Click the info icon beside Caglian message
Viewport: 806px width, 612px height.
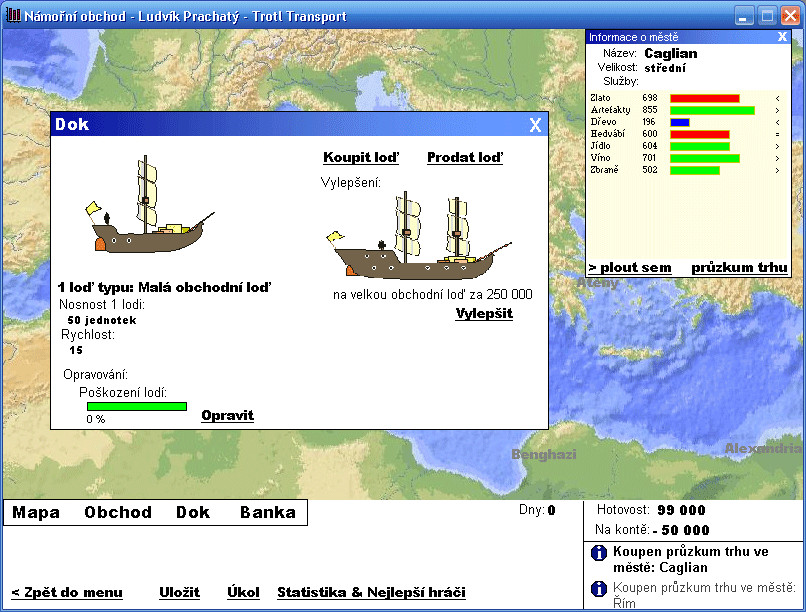click(x=598, y=553)
